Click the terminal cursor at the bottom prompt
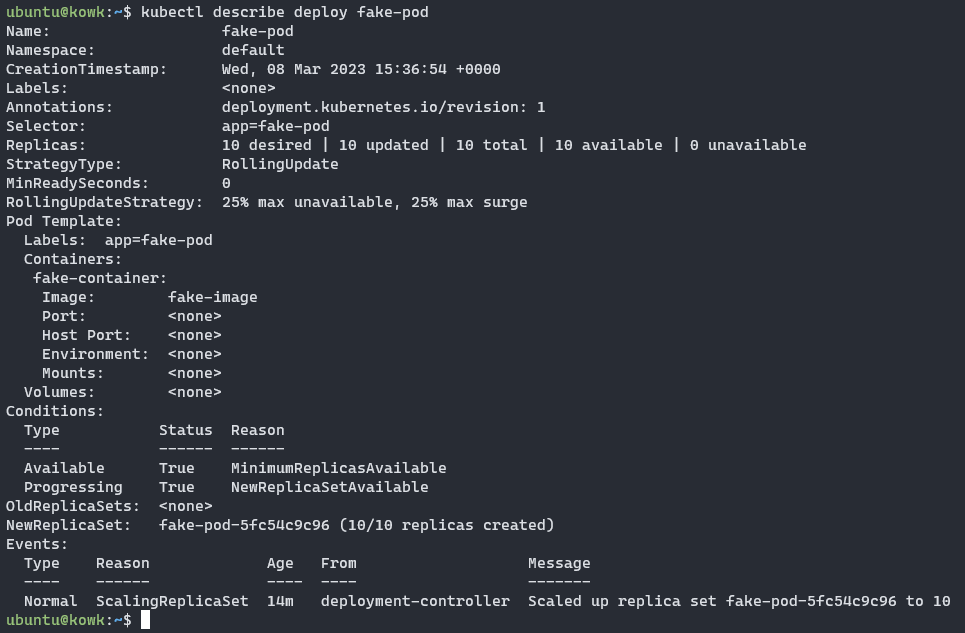Viewport: 965px width, 633px height. tap(145, 620)
